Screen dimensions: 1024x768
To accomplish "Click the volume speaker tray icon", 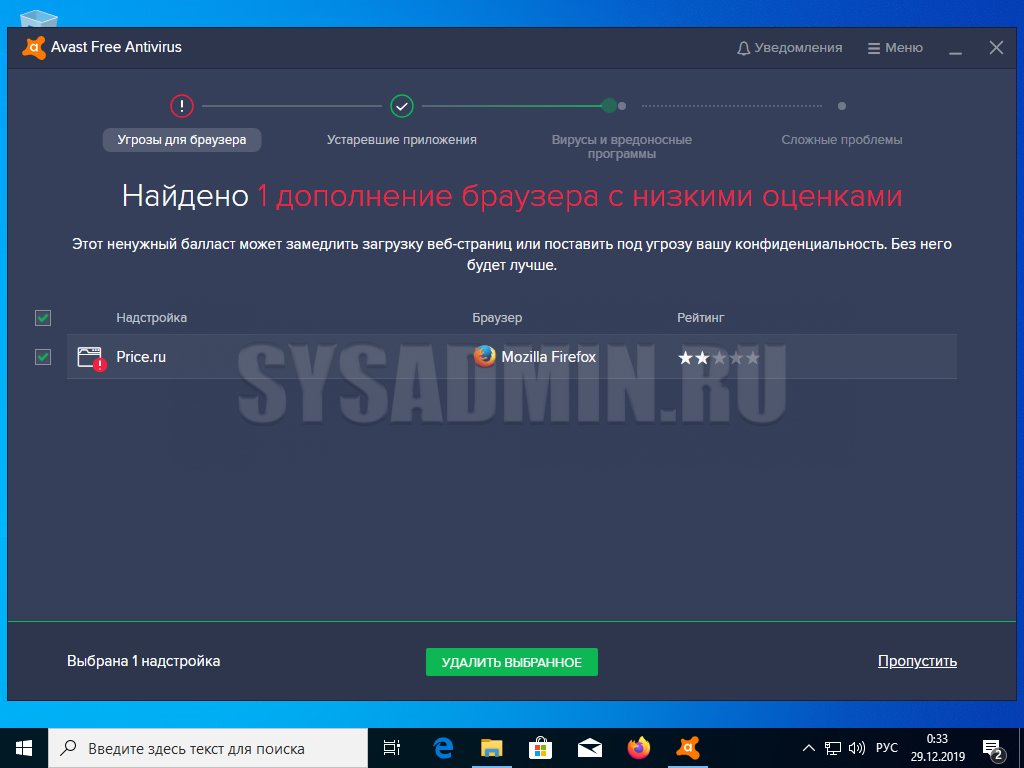I will tap(857, 748).
